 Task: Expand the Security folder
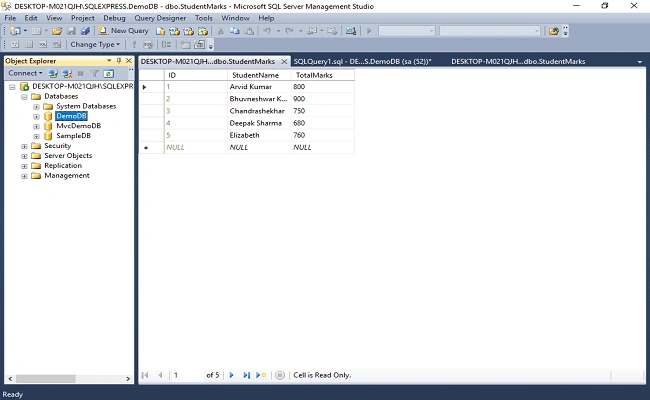point(24,146)
